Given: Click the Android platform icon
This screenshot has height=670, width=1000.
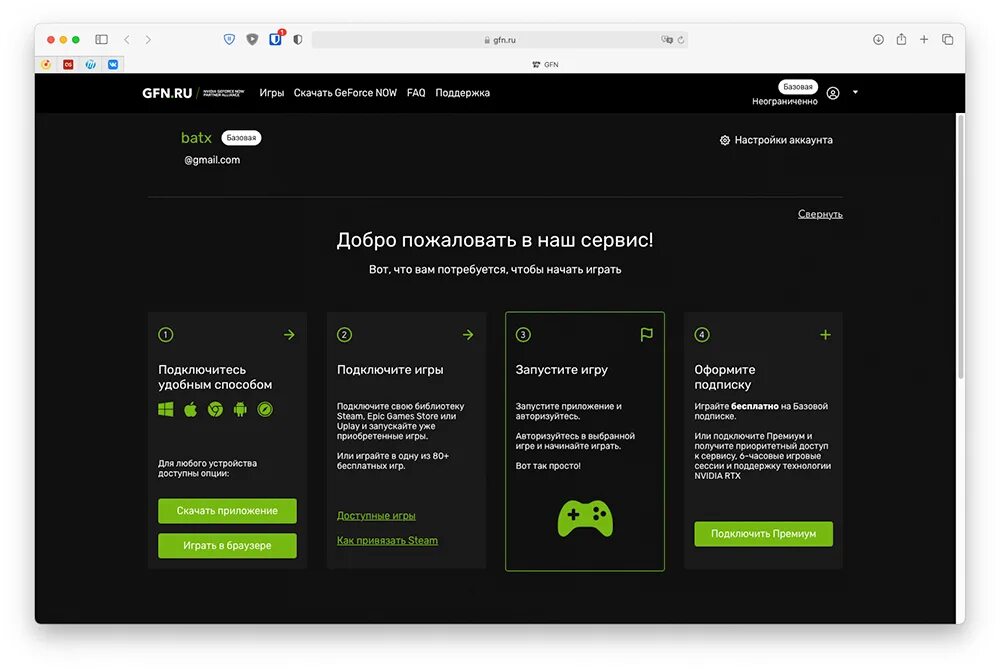Looking at the screenshot, I should (x=240, y=409).
